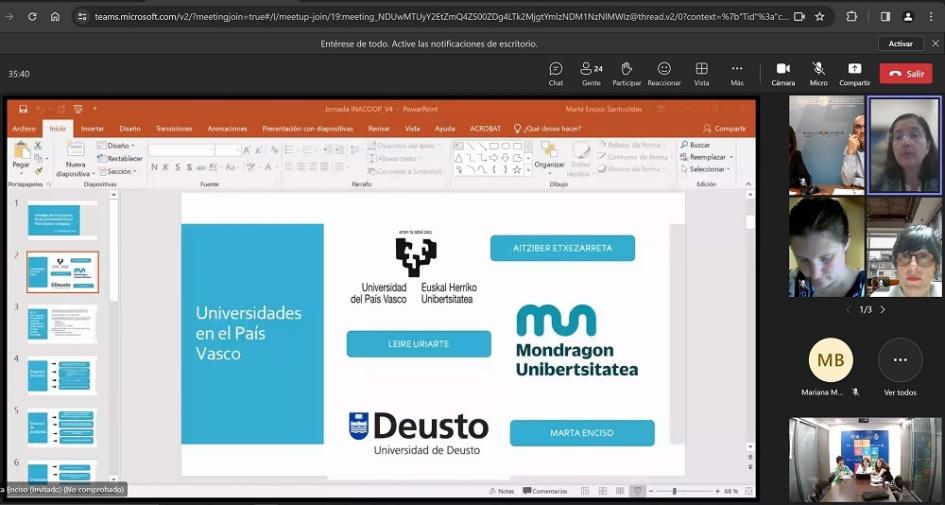Open Presentación con diapositivas tab
The width and height of the screenshot is (945, 505).
click(307, 128)
